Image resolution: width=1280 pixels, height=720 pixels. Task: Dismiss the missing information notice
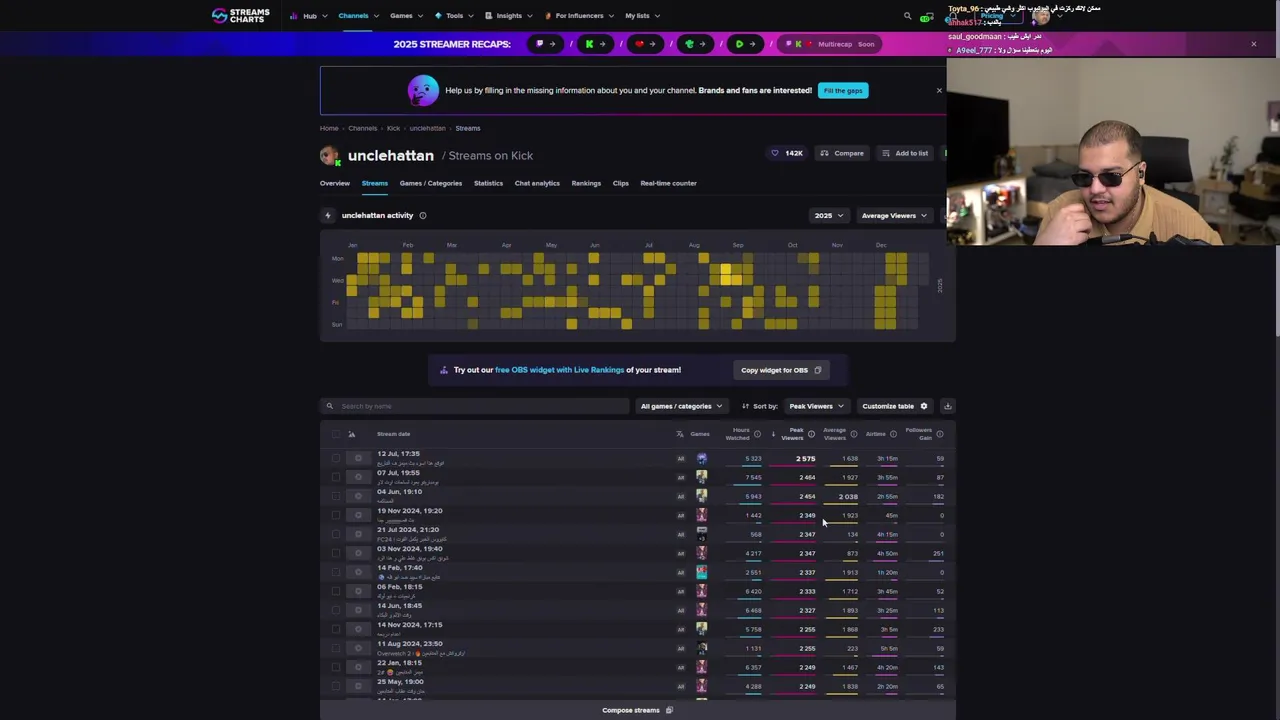click(x=939, y=91)
